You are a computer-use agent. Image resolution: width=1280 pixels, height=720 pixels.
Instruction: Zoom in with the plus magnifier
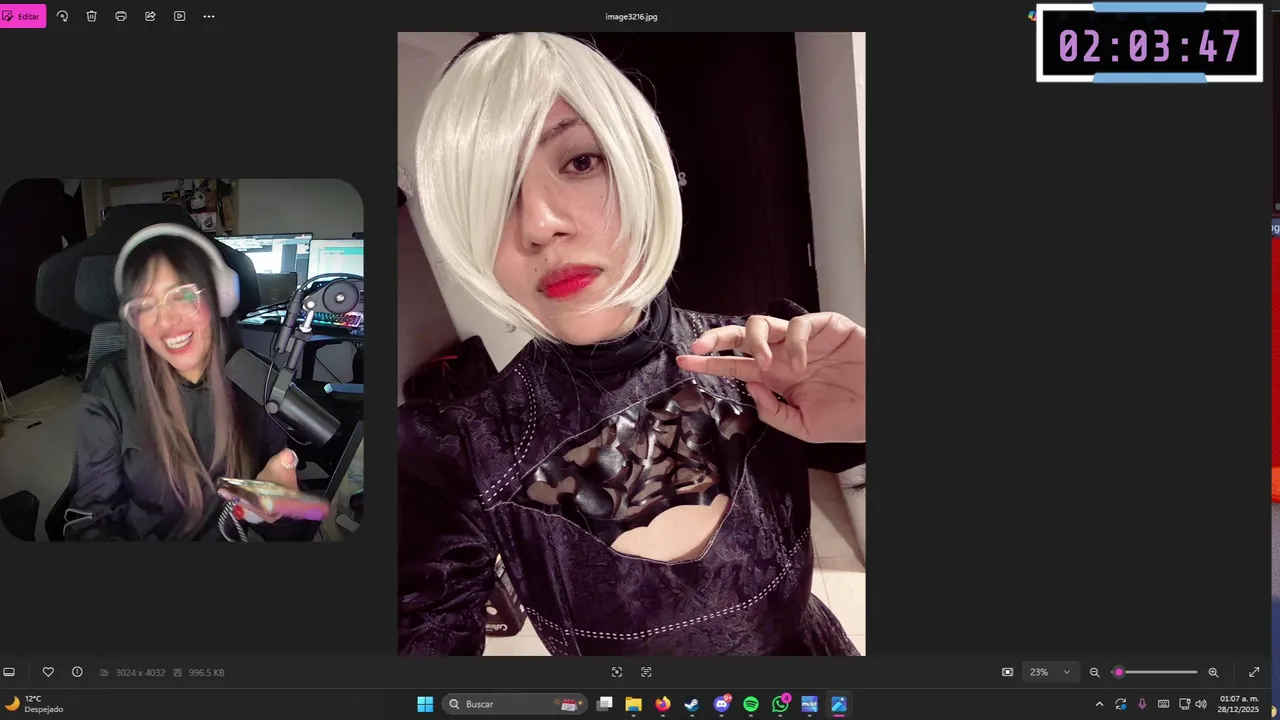[1213, 672]
